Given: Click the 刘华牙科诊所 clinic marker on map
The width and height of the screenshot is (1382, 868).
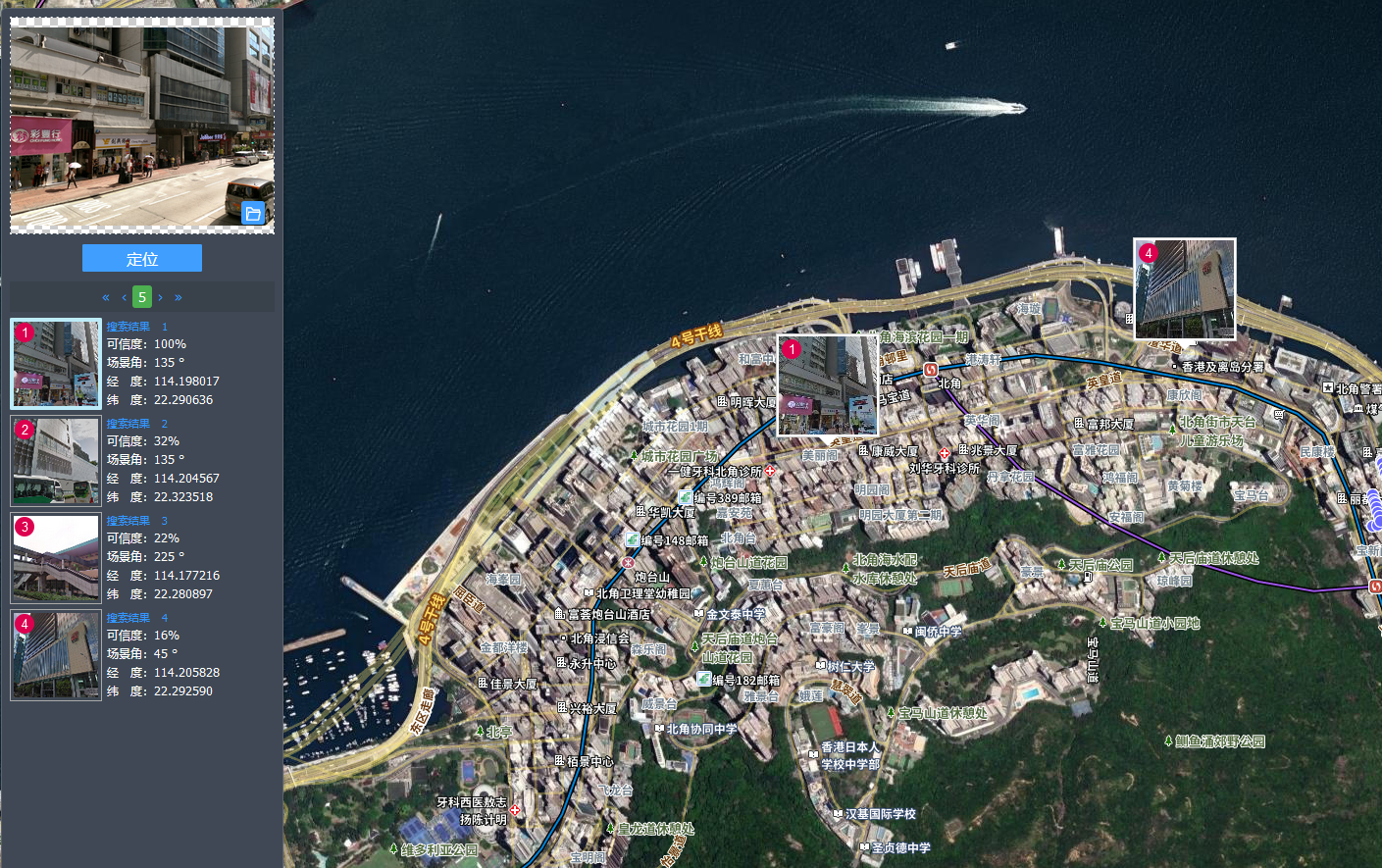Looking at the screenshot, I should pyautogui.click(x=944, y=454).
